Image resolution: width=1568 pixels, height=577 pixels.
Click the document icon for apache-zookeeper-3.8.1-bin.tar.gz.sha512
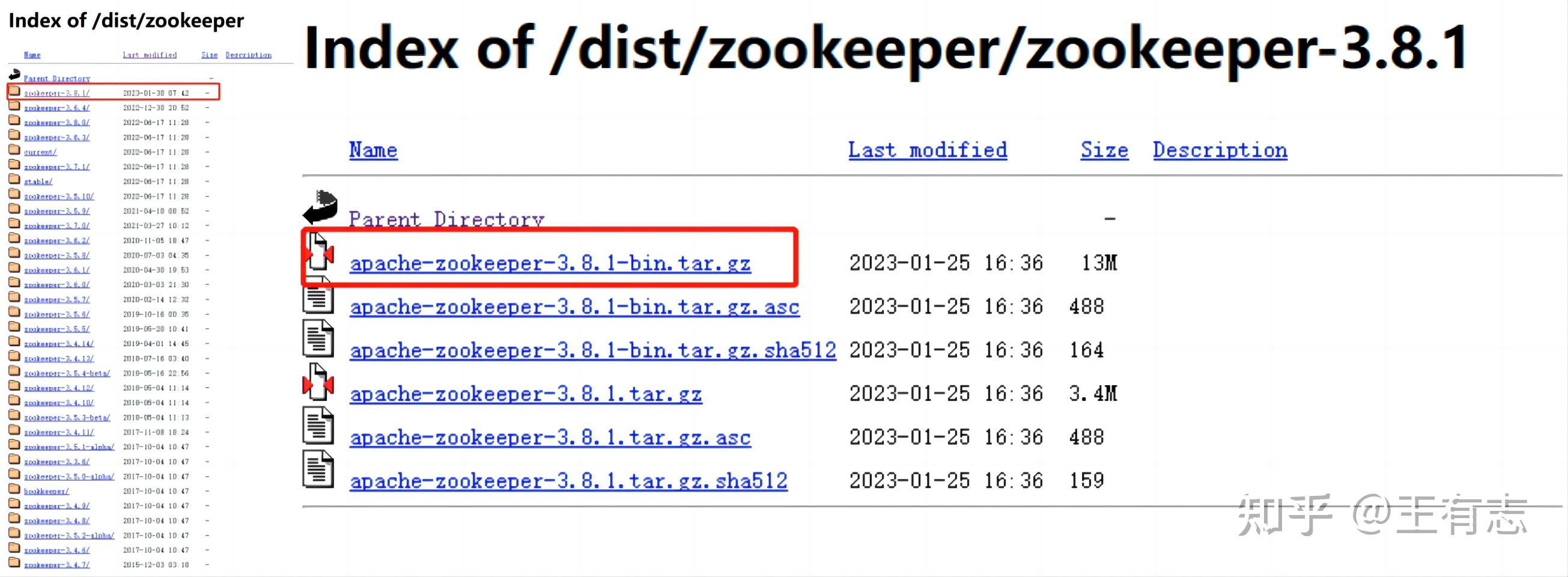pyautogui.click(x=318, y=338)
